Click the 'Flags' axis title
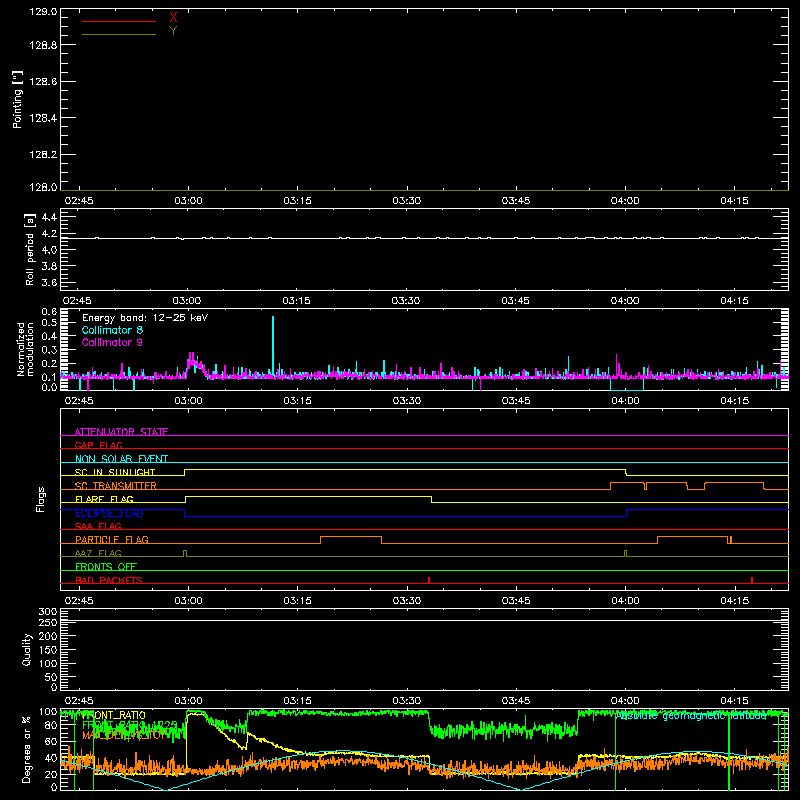Image resolution: width=800 pixels, height=800 pixels. coord(41,499)
